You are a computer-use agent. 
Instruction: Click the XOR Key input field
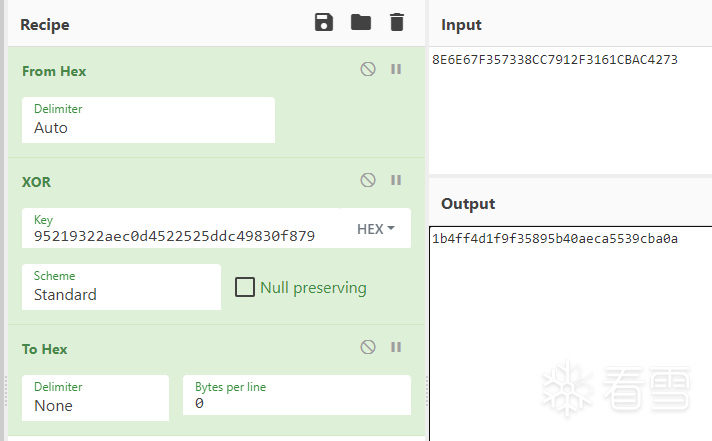181,228
